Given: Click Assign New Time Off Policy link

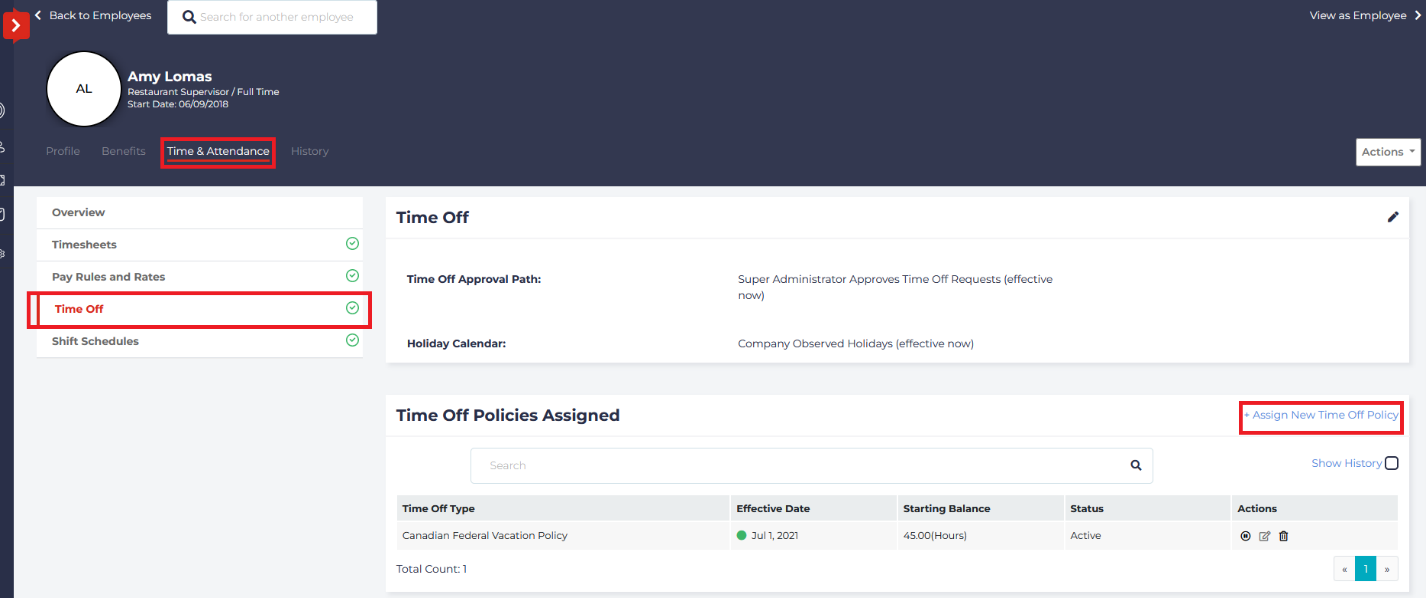Looking at the screenshot, I should pos(1320,415).
